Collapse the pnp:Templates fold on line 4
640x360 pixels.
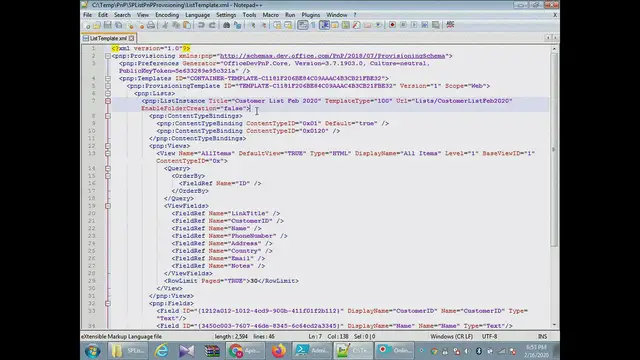(x=108, y=78)
